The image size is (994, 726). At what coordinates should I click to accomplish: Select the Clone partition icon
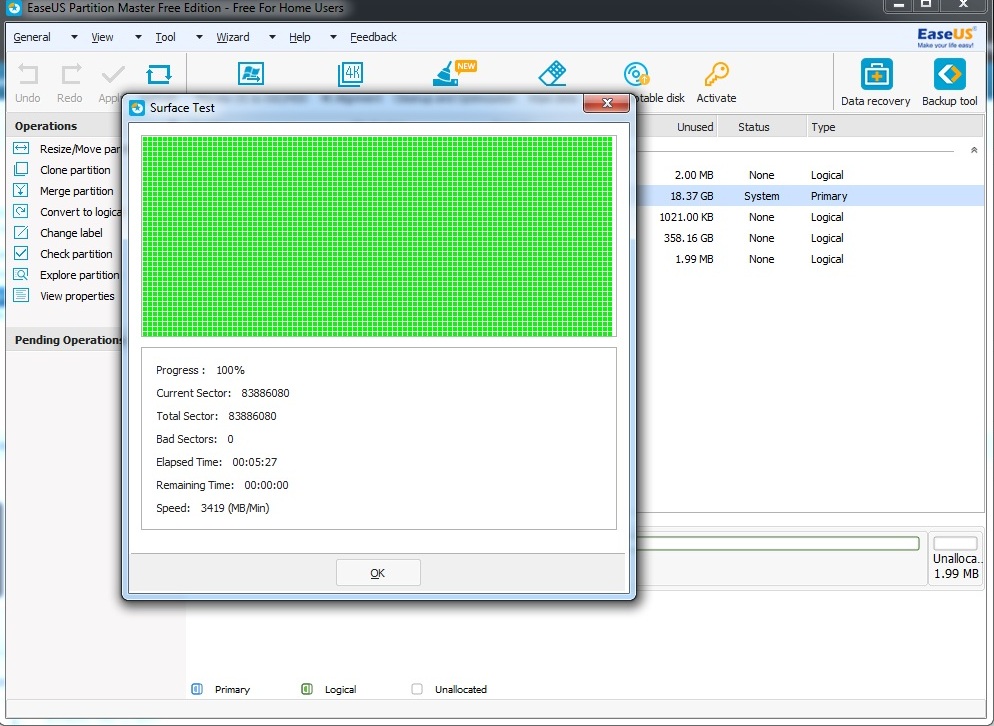point(21,170)
